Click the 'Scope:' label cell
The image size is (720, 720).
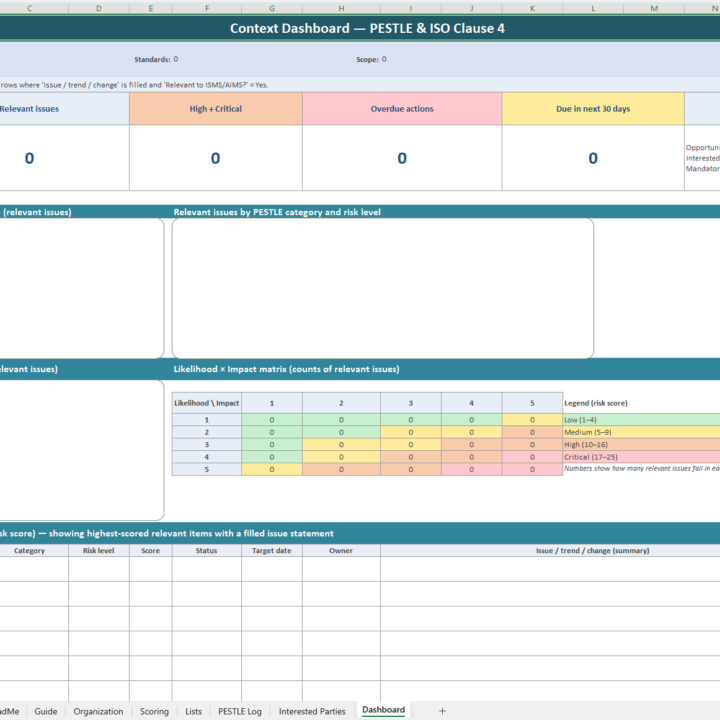click(x=367, y=59)
